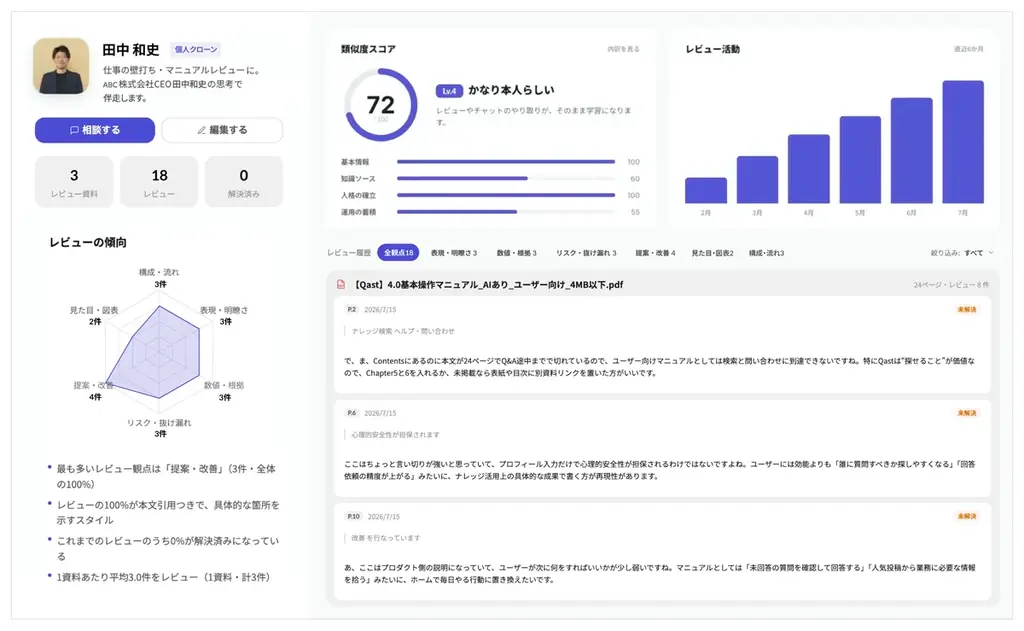Screen dimensions: 1024x631
Task: Click the 相談する consult button
Action: pos(95,130)
